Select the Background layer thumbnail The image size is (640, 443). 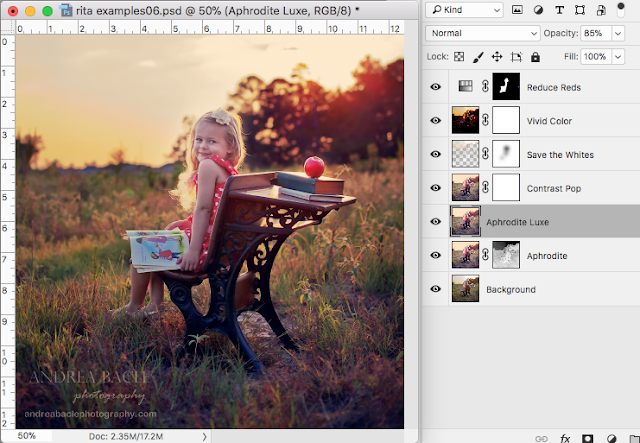(465, 289)
